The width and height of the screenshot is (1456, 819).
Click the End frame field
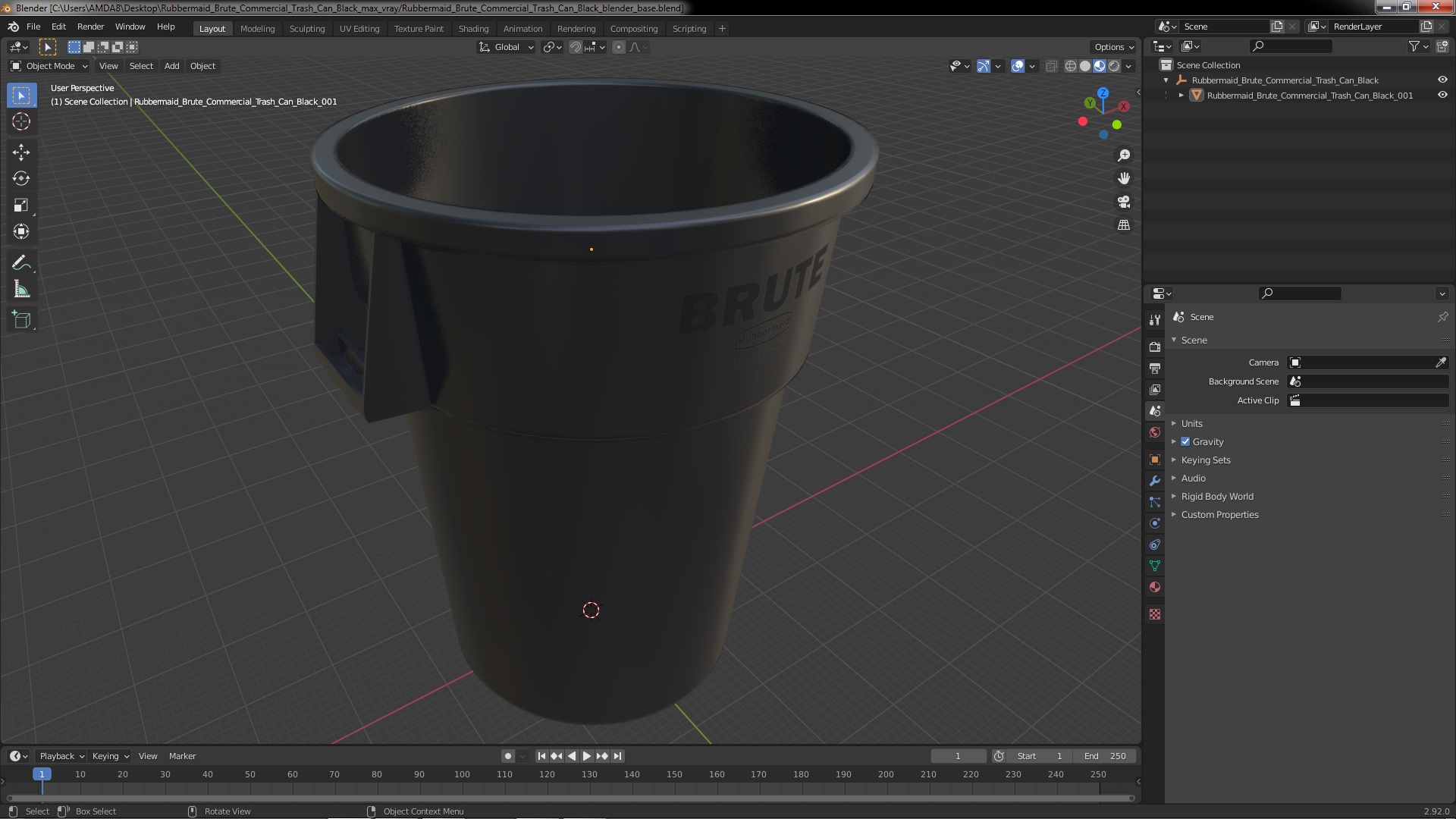coord(1105,756)
